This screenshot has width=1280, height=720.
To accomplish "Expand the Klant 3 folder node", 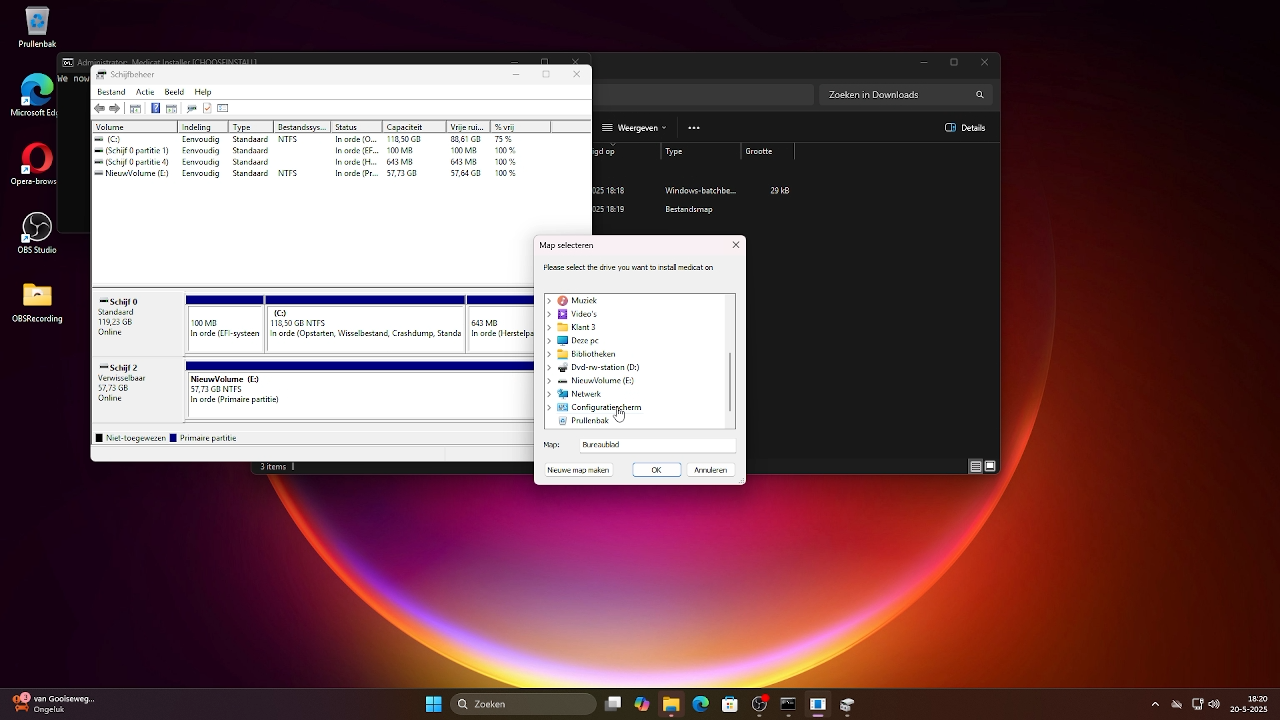I will tap(549, 327).
